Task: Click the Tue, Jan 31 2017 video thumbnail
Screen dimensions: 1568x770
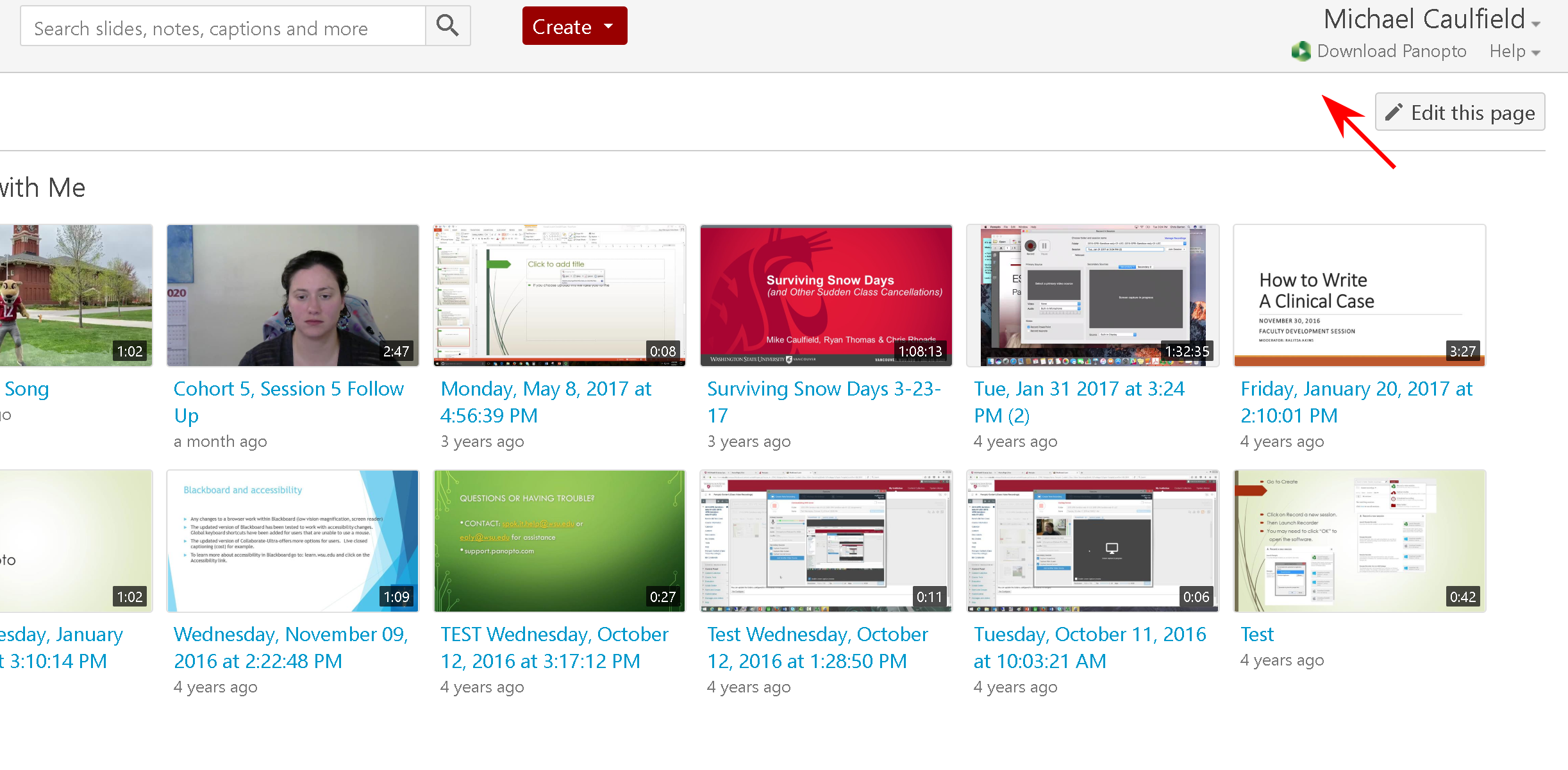Action: coord(1092,295)
